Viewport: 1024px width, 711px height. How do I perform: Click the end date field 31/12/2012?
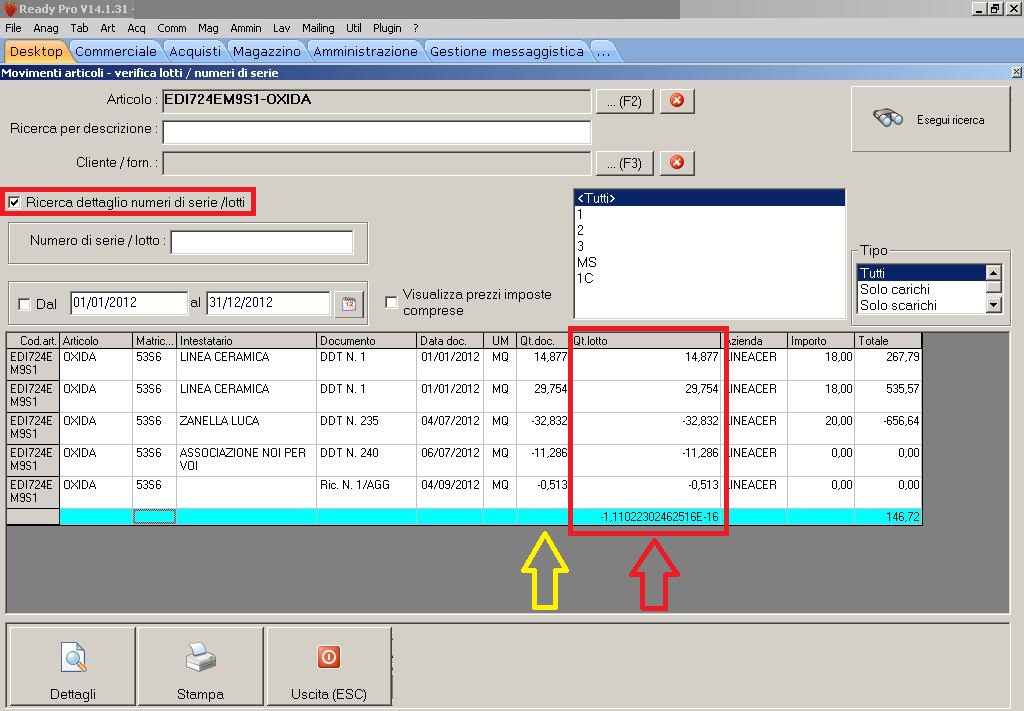[268, 303]
